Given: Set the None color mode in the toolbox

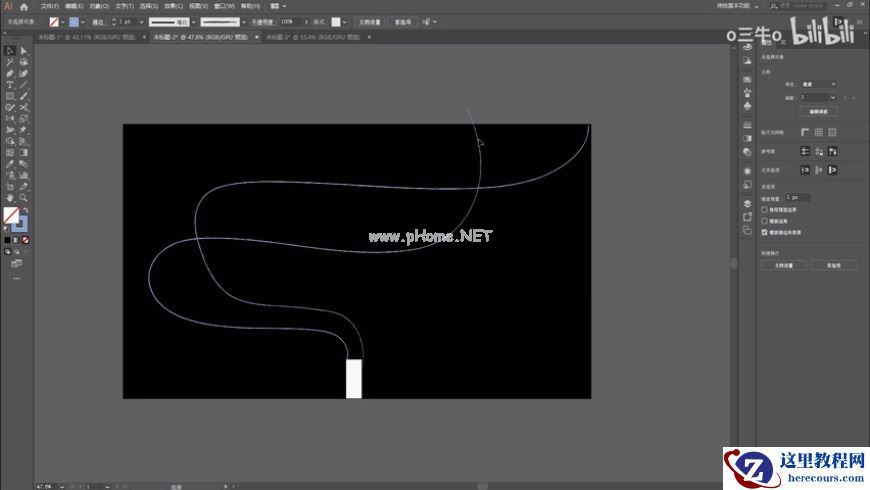Looking at the screenshot, I should tap(26, 240).
